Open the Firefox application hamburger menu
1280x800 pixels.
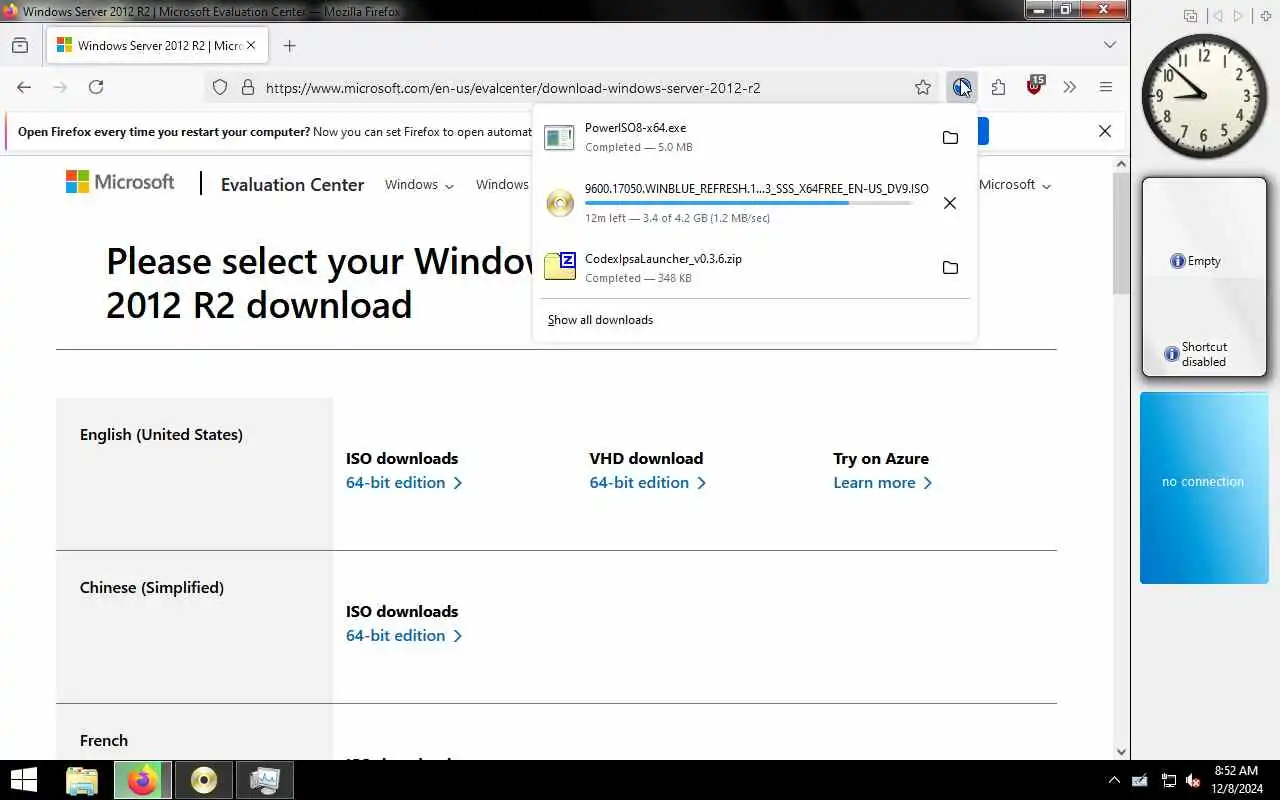(x=1106, y=87)
